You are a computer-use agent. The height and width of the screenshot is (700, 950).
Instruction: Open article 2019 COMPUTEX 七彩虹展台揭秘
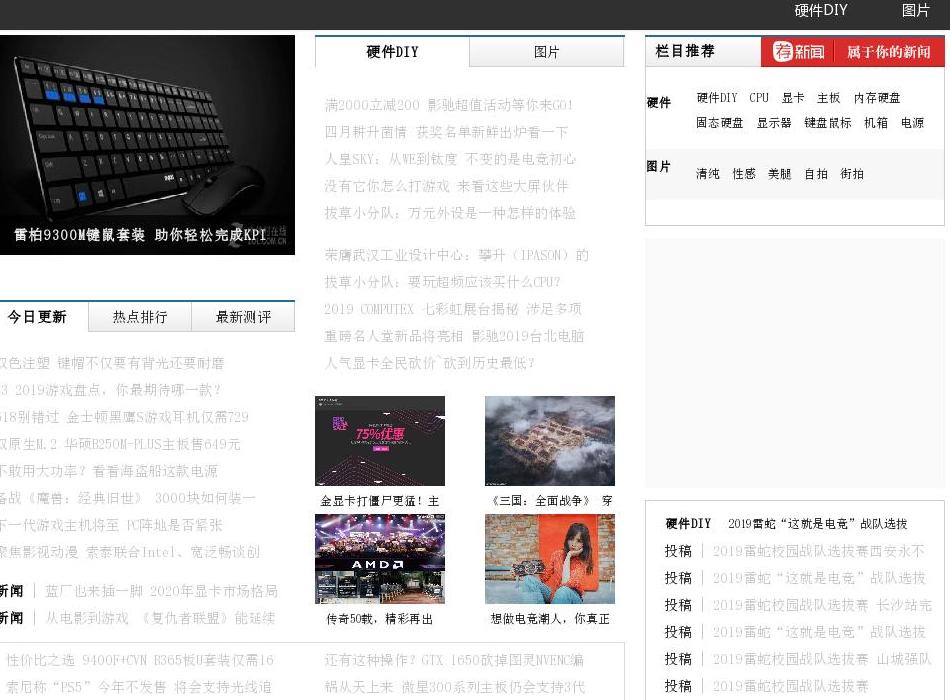tap(453, 309)
